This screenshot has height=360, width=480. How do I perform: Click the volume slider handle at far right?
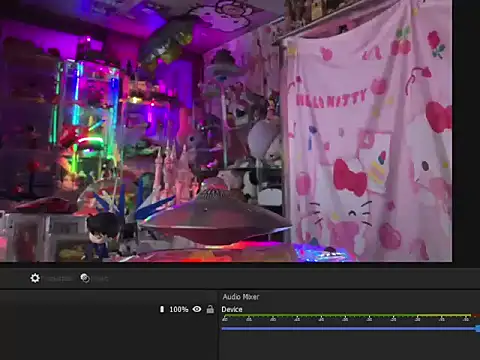point(478,329)
